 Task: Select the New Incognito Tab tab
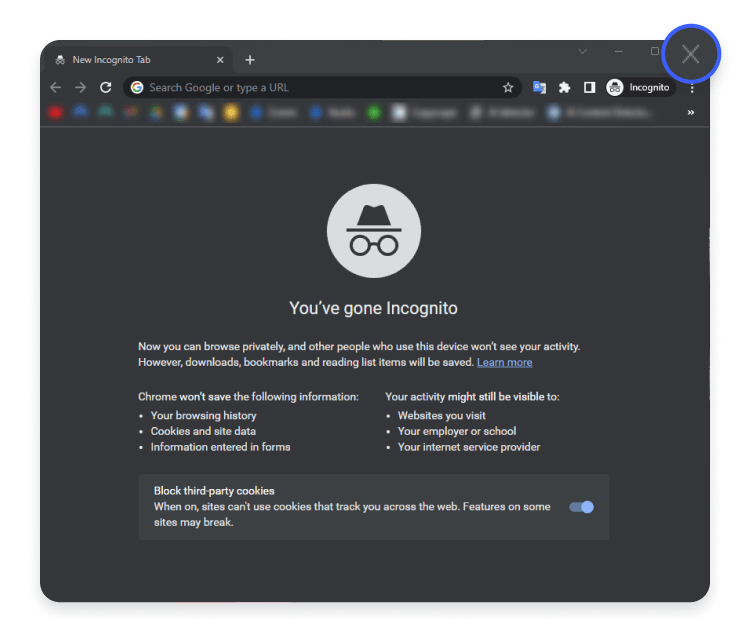click(138, 60)
